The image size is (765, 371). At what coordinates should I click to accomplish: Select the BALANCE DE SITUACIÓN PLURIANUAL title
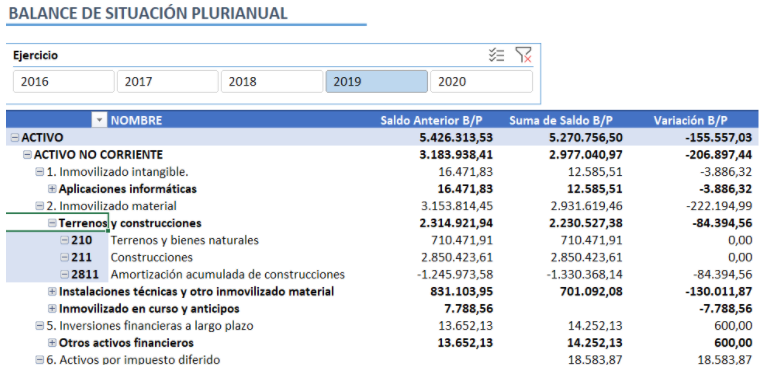[x=148, y=13]
